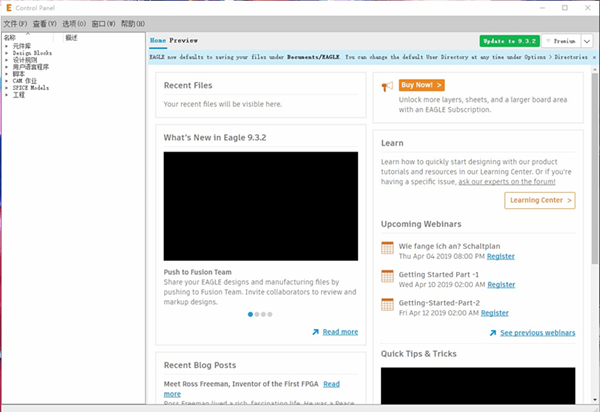Click the Recent Files heading
This screenshot has width=600, height=412.
coord(188,85)
